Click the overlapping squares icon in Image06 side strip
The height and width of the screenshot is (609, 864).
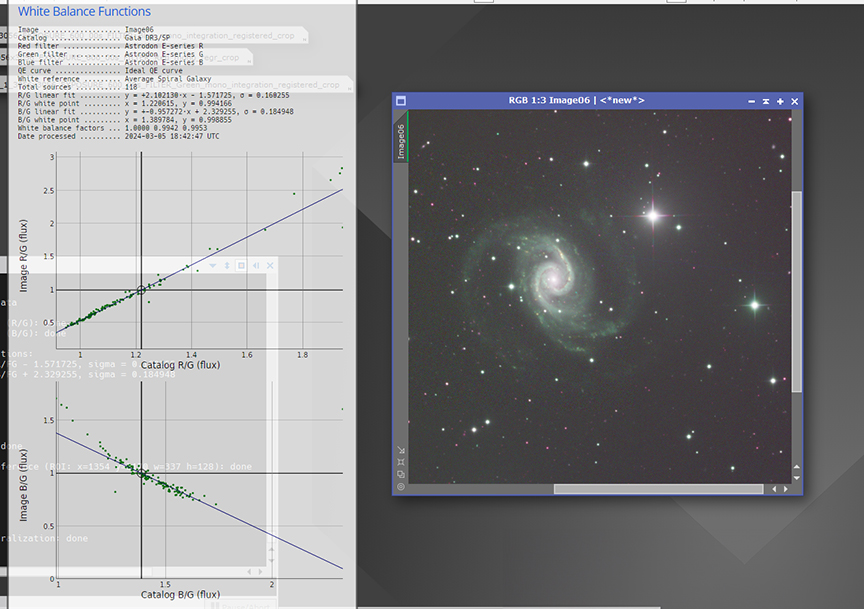(401, 474)
